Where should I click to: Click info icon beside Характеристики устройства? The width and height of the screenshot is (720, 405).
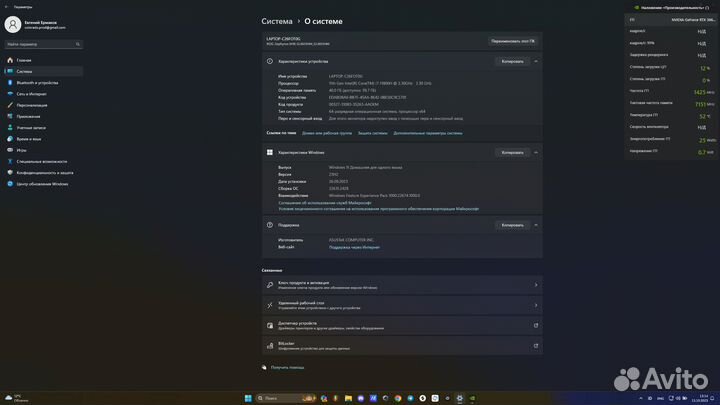point(270,61)
